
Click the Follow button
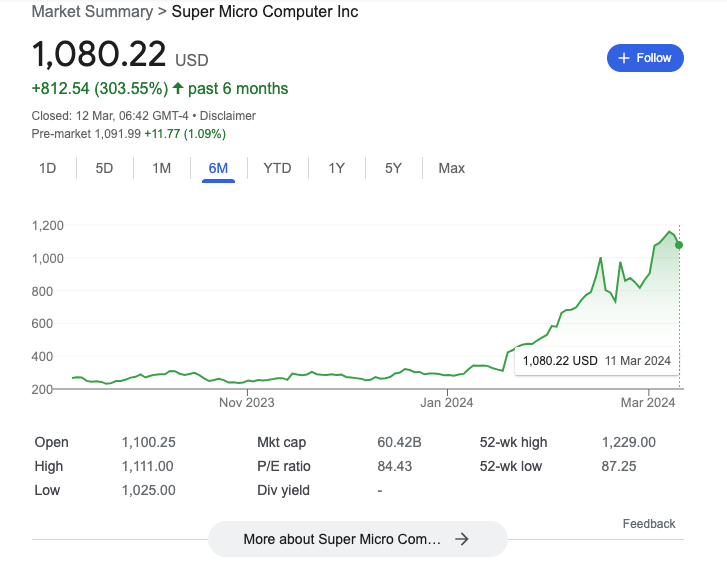[x=645, y=58]
